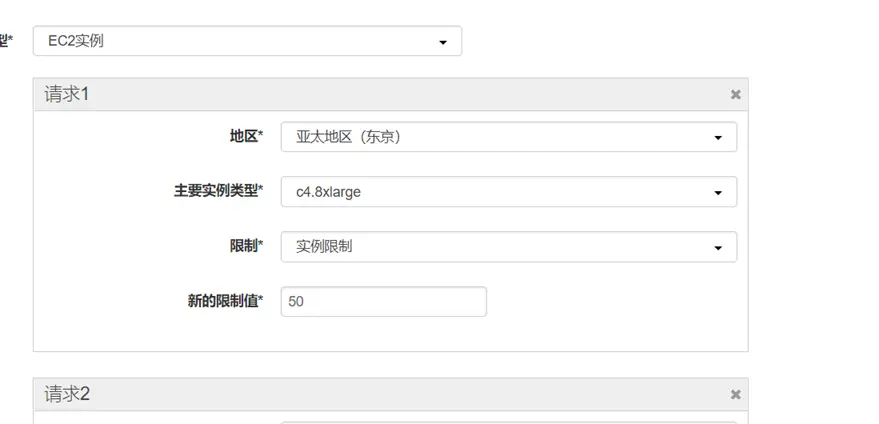Screen dimensions: 879x424
Task: Click the 请求2 panel header text
Action: pos(67,394)
